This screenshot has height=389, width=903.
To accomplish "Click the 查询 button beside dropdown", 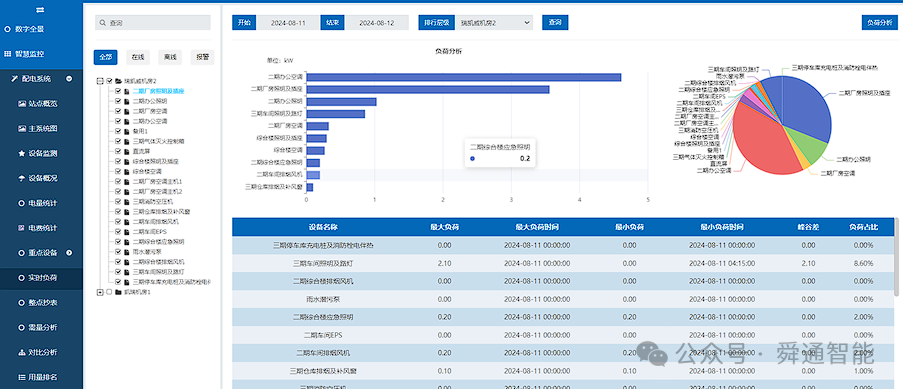I will click(555, 22).
